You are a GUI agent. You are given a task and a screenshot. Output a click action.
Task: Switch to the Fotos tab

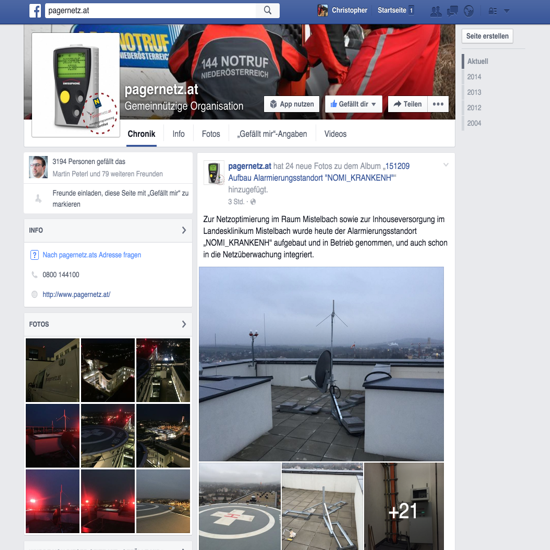[x=211, y=134]
